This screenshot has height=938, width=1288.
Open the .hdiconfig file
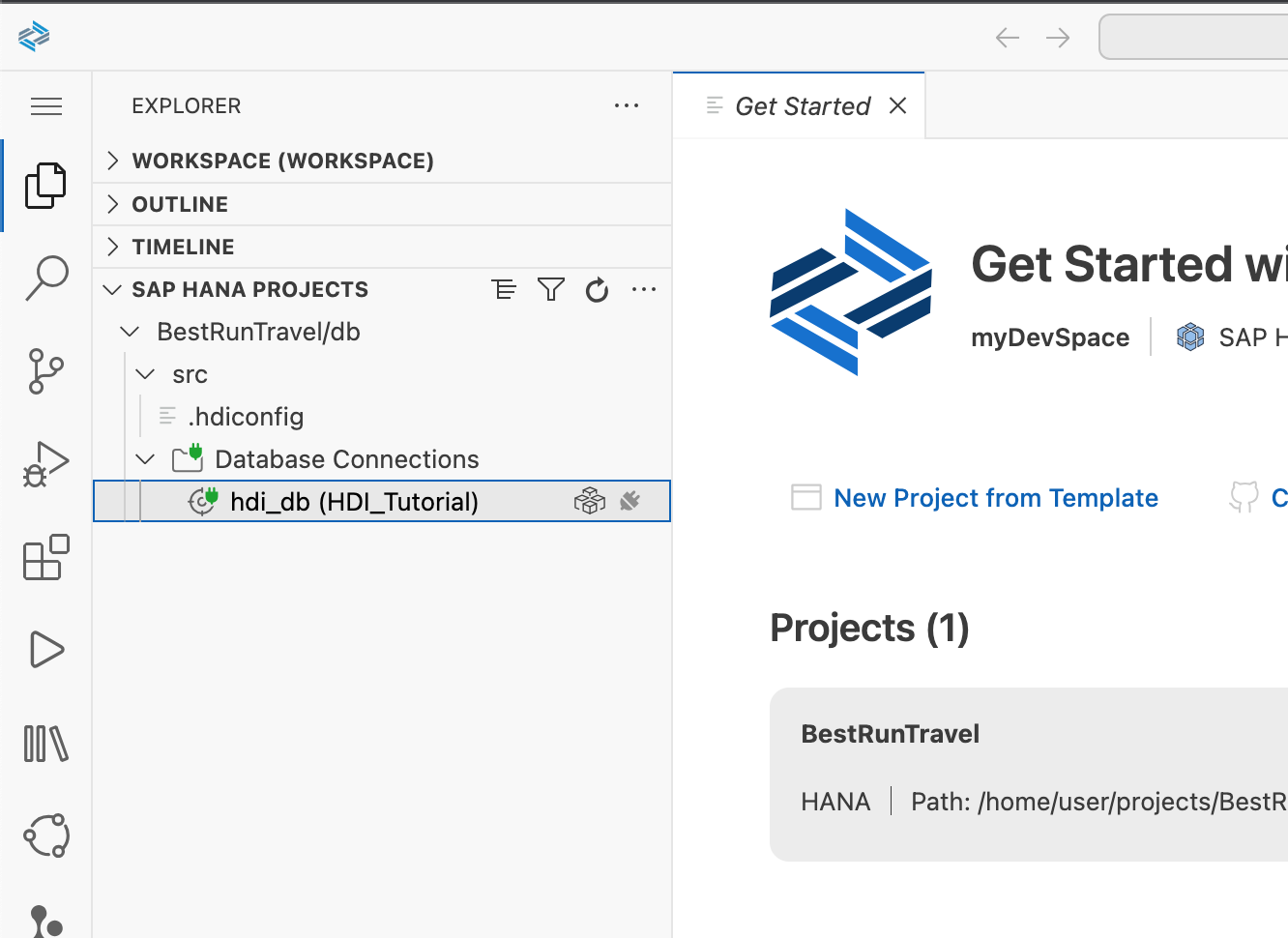coord(246,417)
